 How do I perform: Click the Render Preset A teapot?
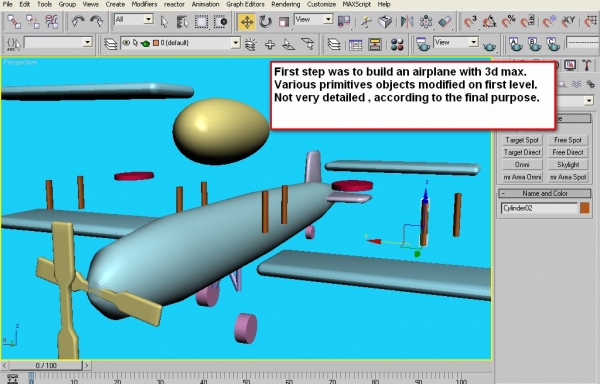coord(515,44)
